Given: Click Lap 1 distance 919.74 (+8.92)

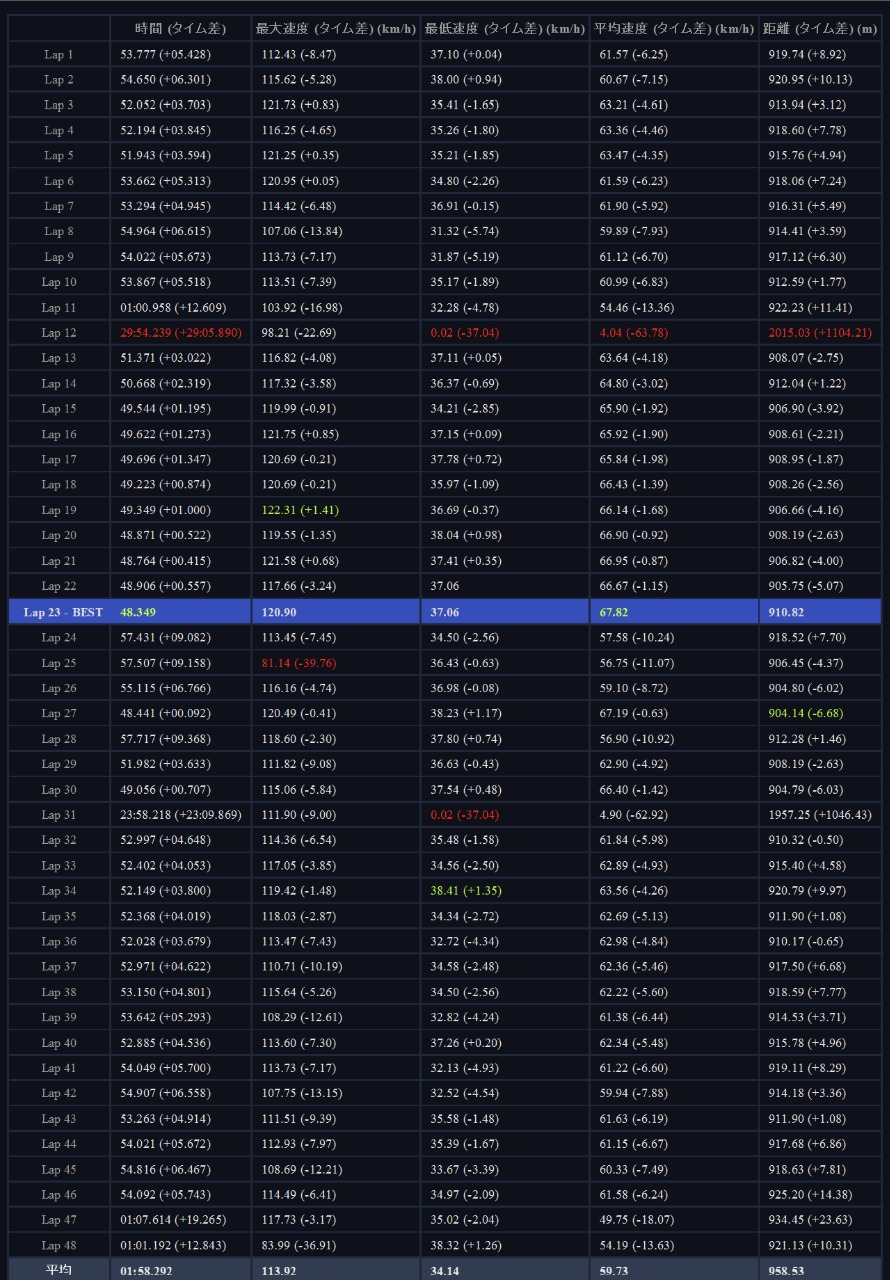Looking at the screenshot, I should [x=806, y=54].
